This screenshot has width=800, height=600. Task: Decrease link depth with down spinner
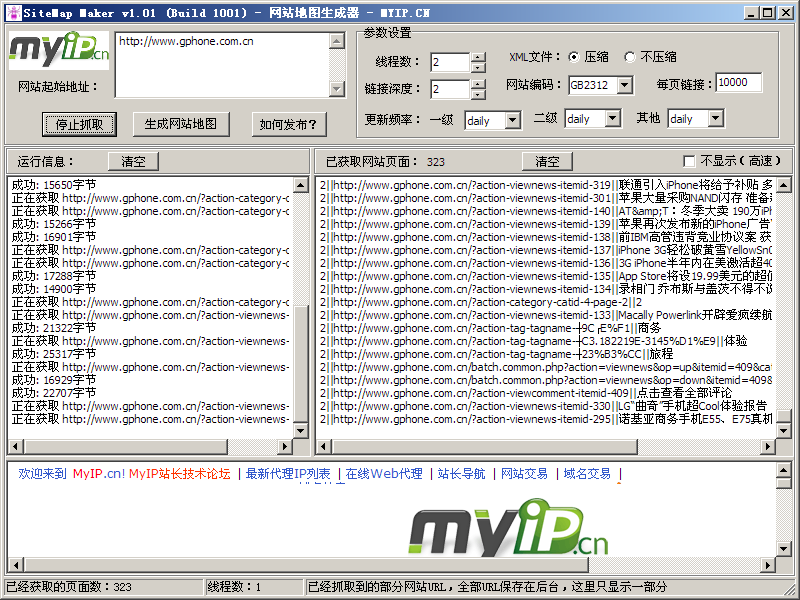pyautogui.click(x=478, y=94)
